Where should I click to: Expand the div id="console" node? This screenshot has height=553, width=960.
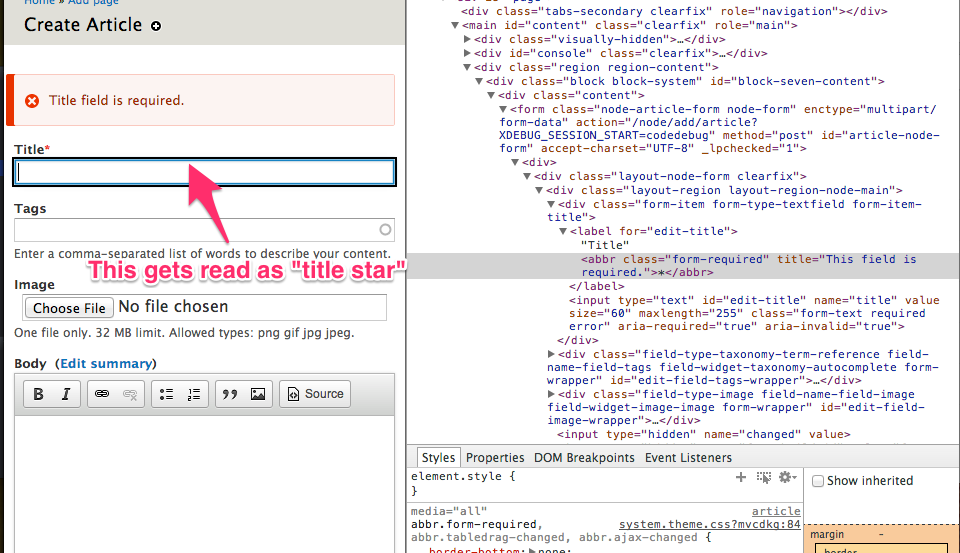467,53
